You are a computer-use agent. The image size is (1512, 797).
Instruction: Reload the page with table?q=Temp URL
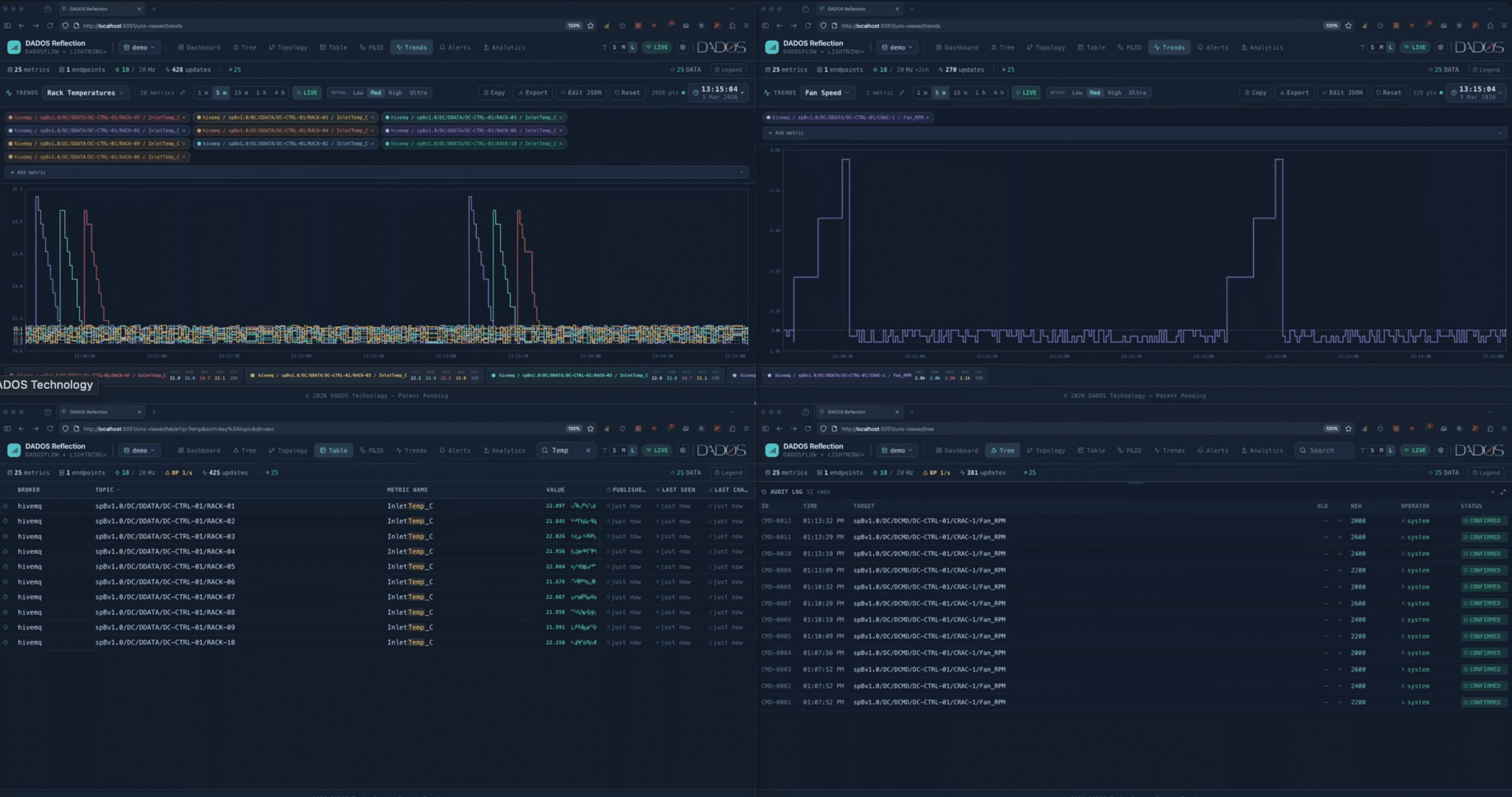(x=50, y=429)
